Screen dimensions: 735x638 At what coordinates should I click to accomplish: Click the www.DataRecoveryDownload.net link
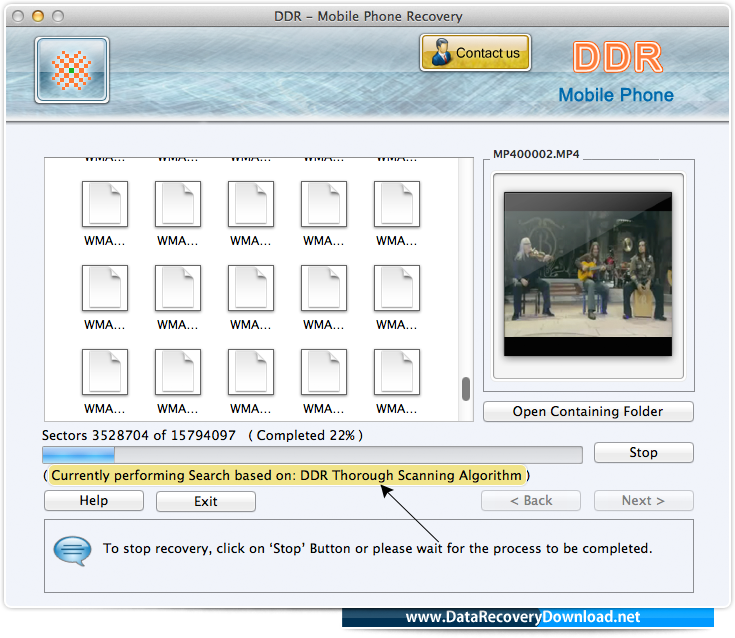click(523, 617)
